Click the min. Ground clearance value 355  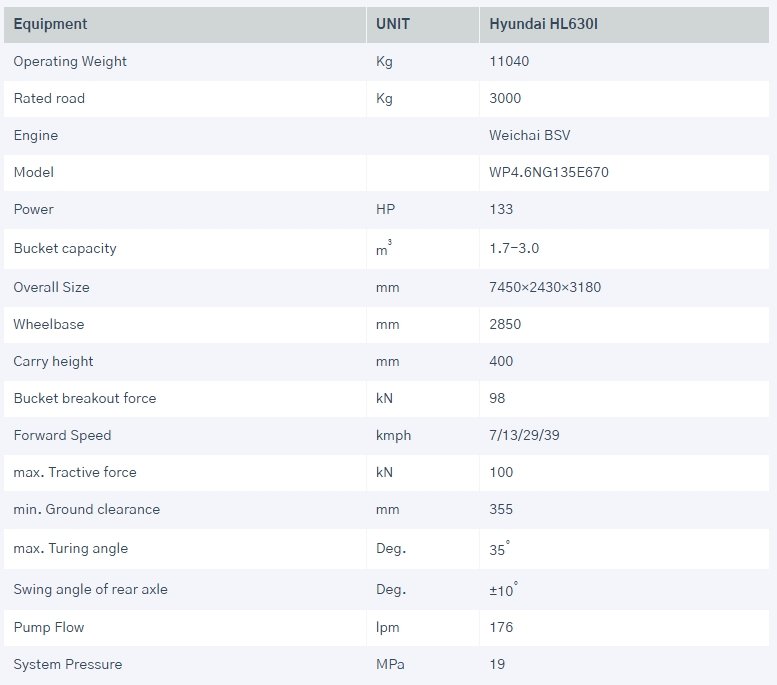tap(501, 509)
